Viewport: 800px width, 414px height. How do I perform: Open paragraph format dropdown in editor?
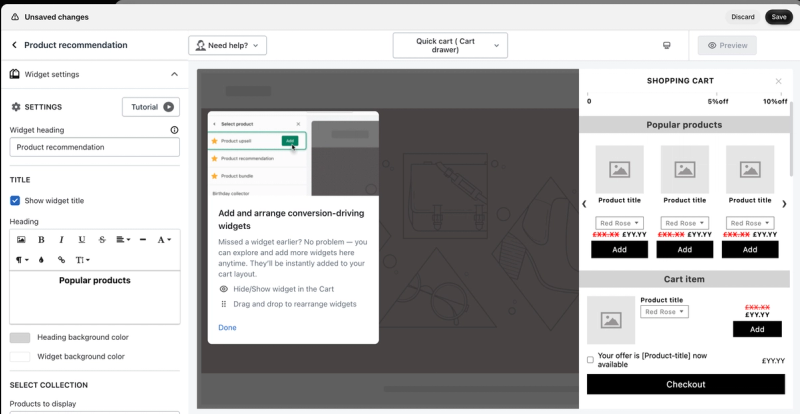pos(22,260)
